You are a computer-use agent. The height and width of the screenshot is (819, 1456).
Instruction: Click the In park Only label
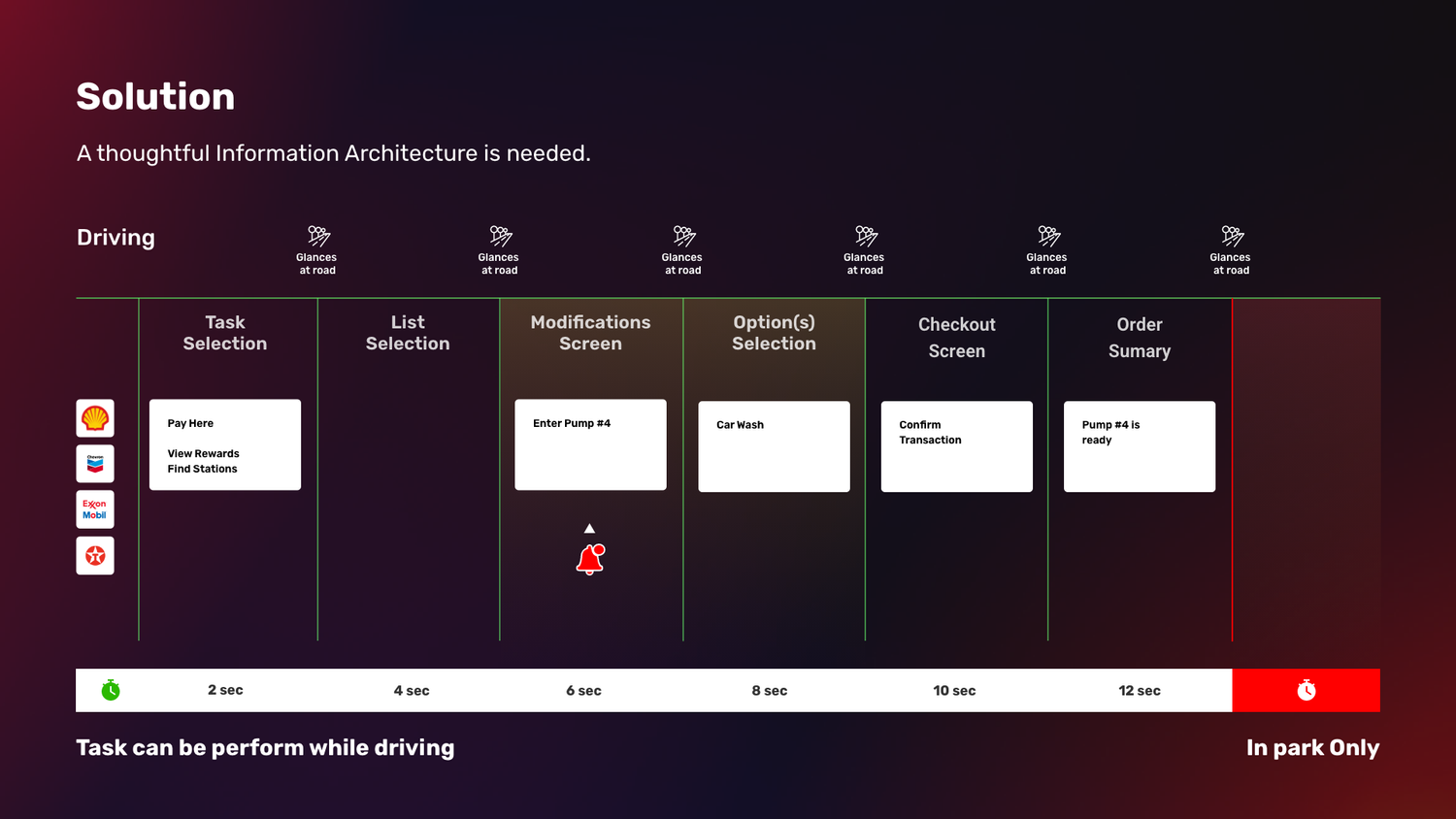(1312, 747)
